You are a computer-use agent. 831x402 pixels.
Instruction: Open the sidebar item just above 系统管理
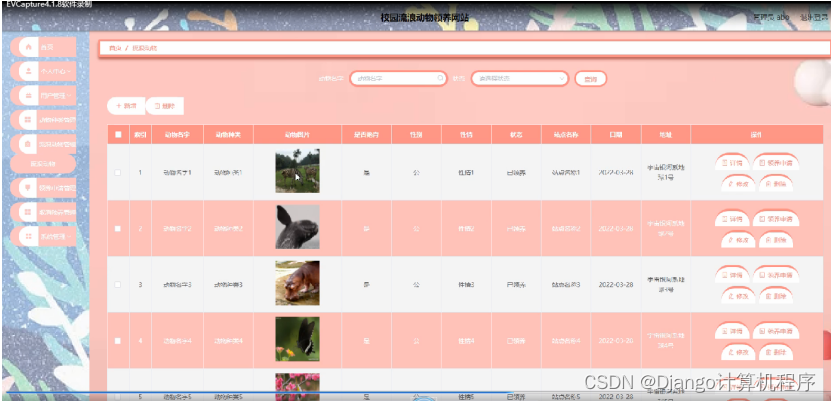click(43, 212)
